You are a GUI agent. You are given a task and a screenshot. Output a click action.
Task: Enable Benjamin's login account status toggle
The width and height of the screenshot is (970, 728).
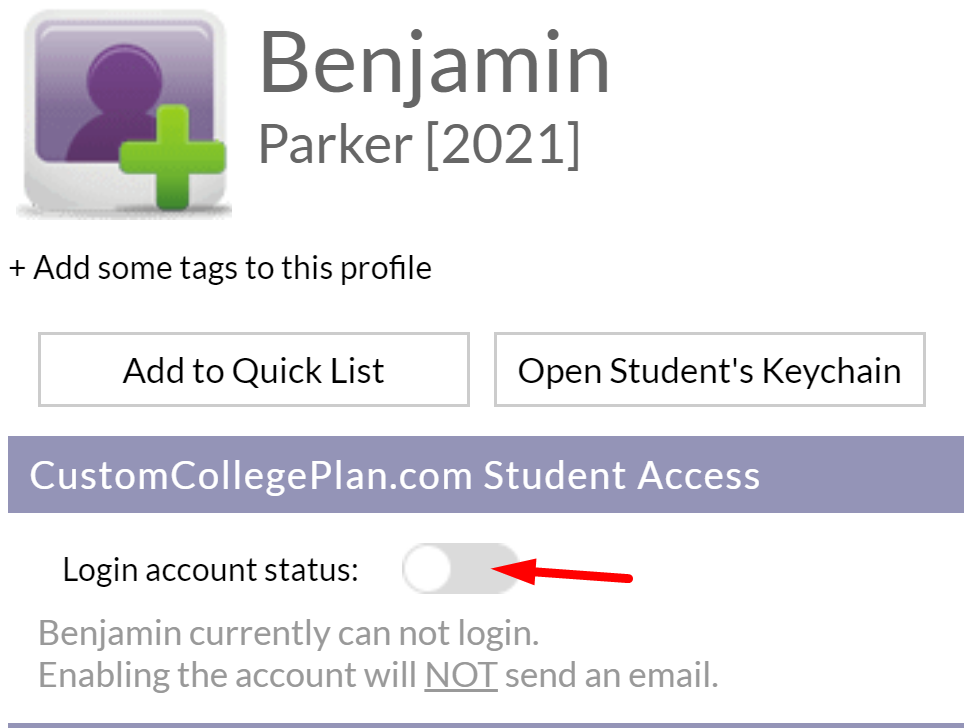pos(460,568)
